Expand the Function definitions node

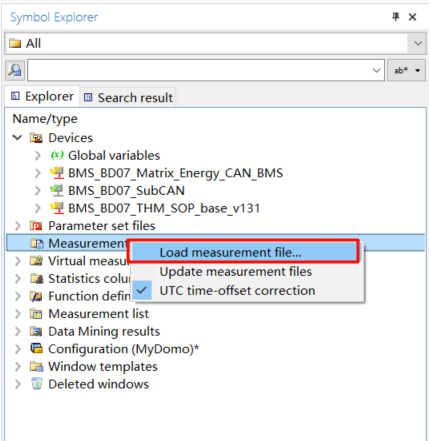18,296
